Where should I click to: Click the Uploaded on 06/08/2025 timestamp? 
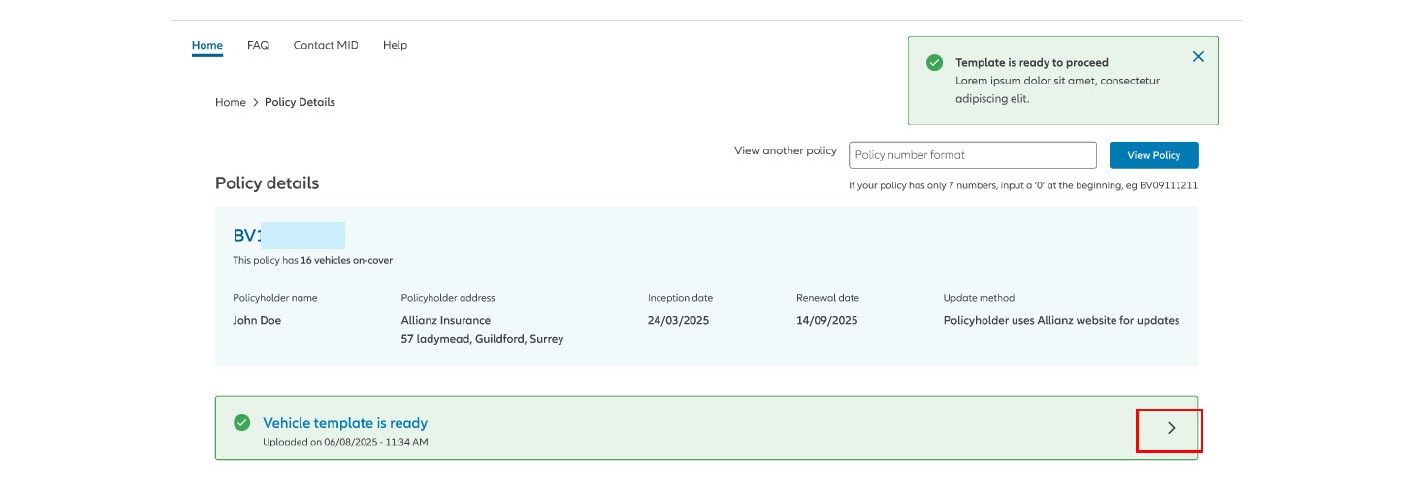(x=346, y=442)
